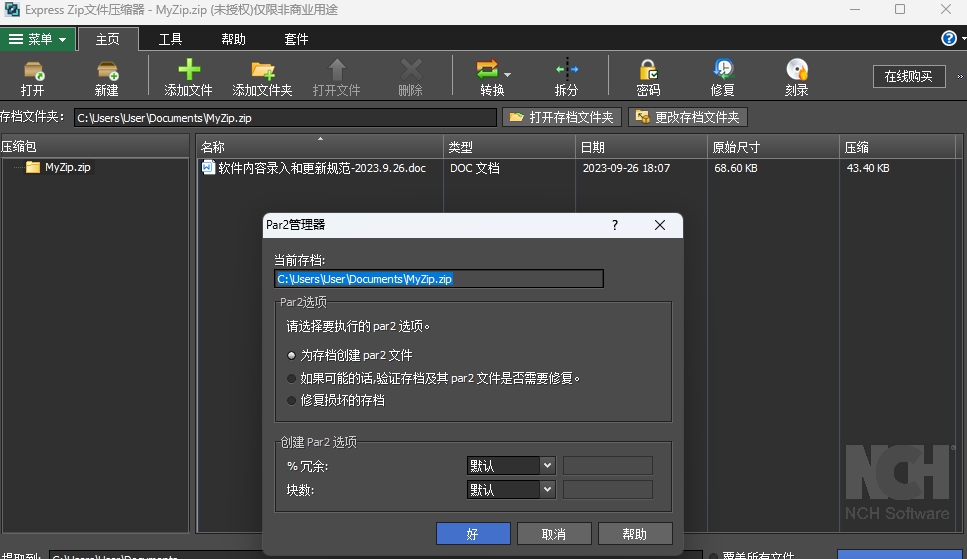Click the Split toolbar icon
The width and height of the screenshot is (967, 559).
click(567, 70)
